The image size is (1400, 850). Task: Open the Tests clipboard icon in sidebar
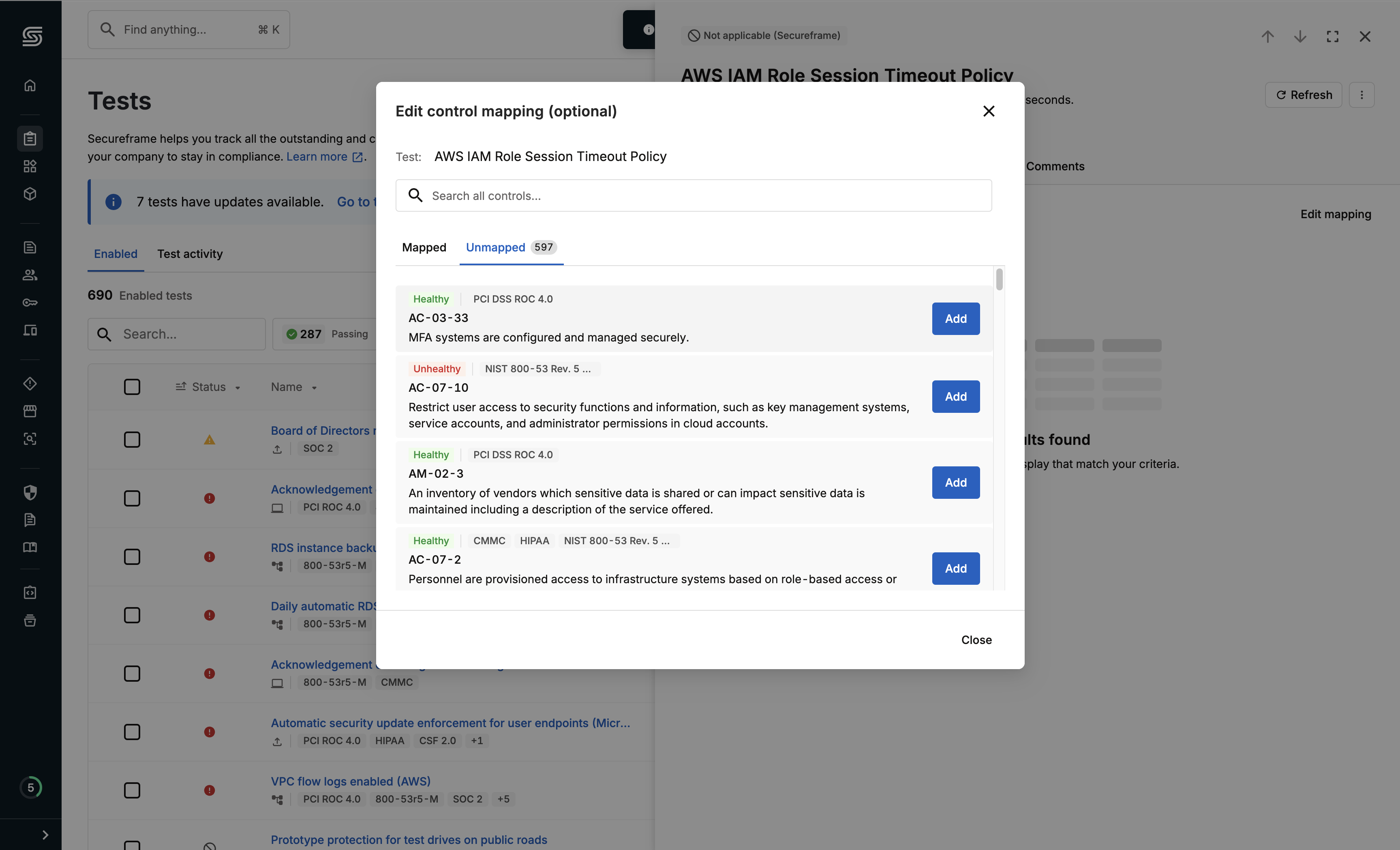click(30, 139)
